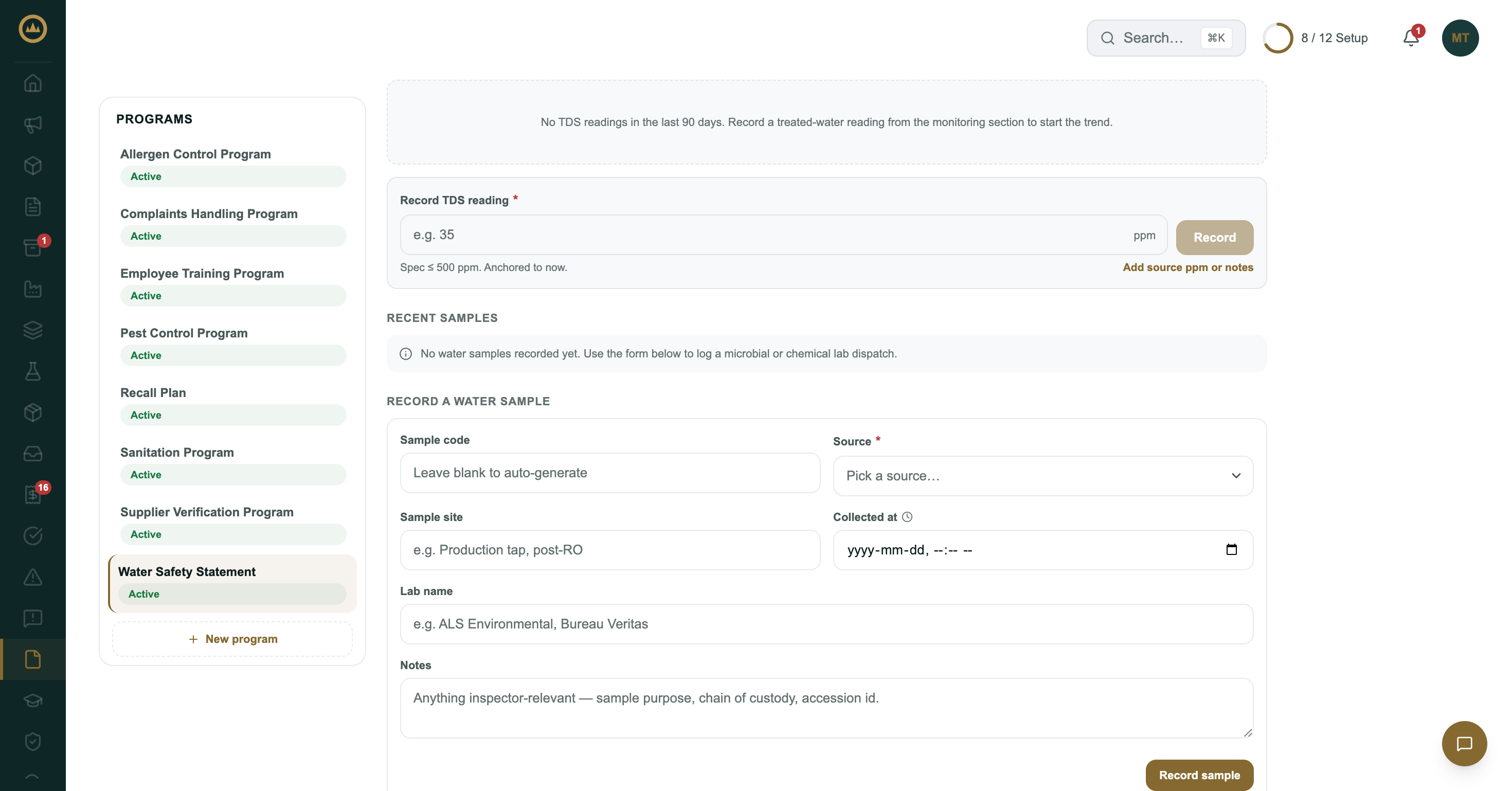Screen dimensions: 1512x791
Task: Open the Supplier Verification Program
Action: tap(233, 524)
